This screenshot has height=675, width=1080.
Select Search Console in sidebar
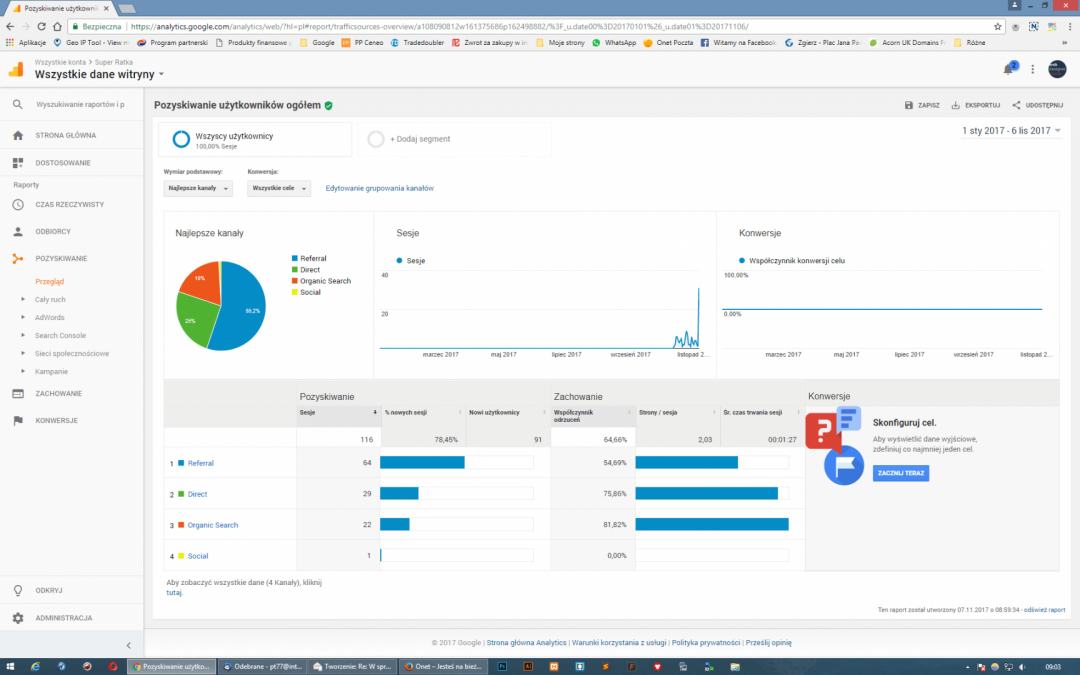click(x=60, y=335)
